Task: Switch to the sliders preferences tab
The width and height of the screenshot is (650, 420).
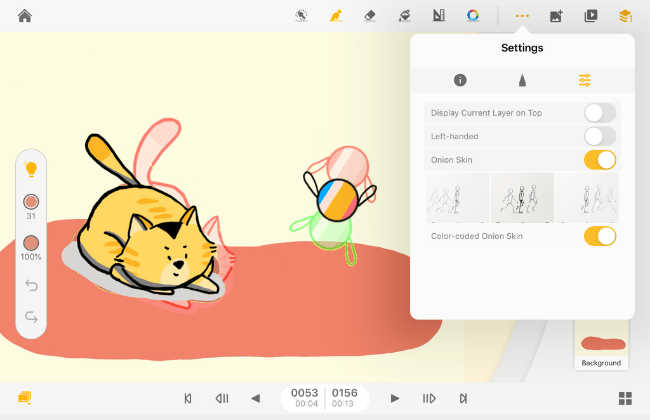Action: pos(585,80)
